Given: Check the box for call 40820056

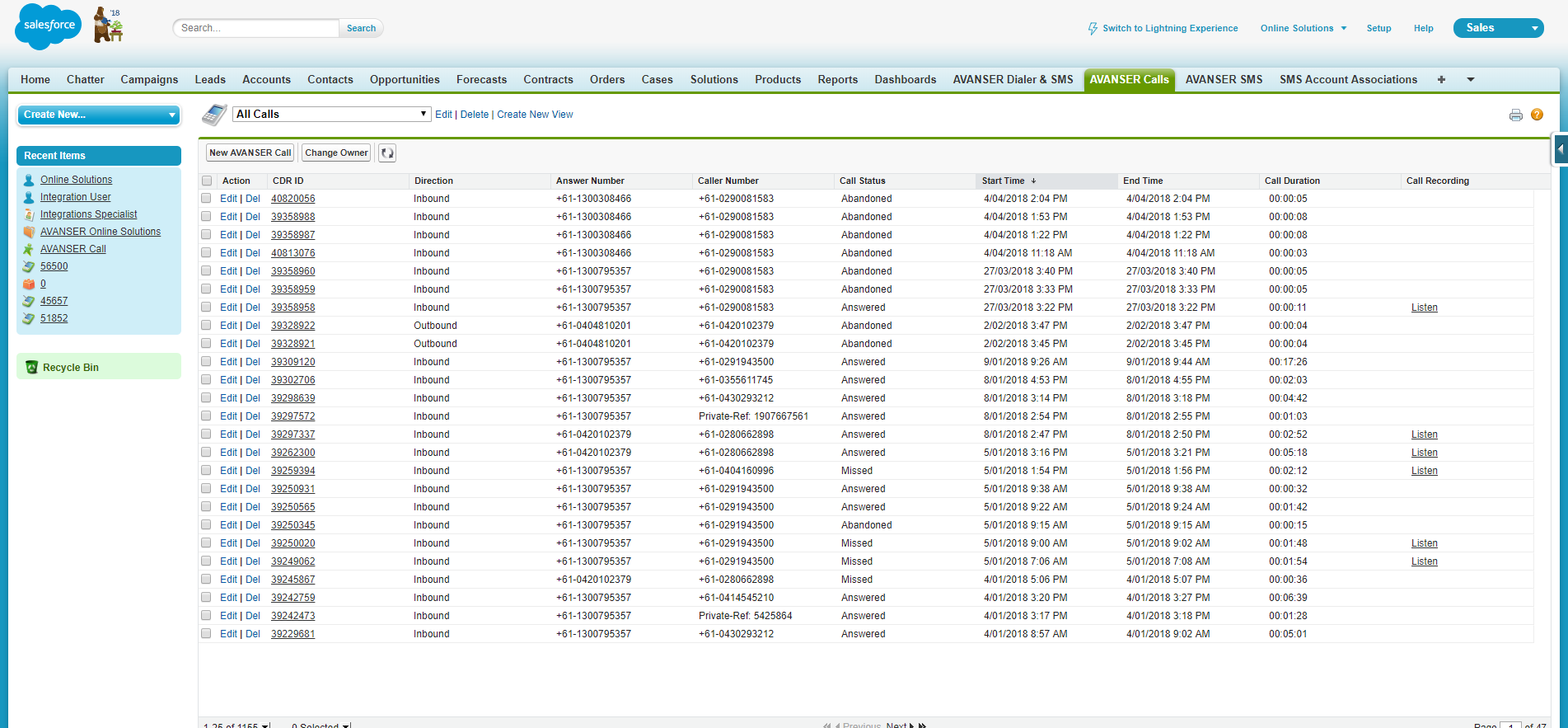Looking at the screenshot, I should point(206,199).
